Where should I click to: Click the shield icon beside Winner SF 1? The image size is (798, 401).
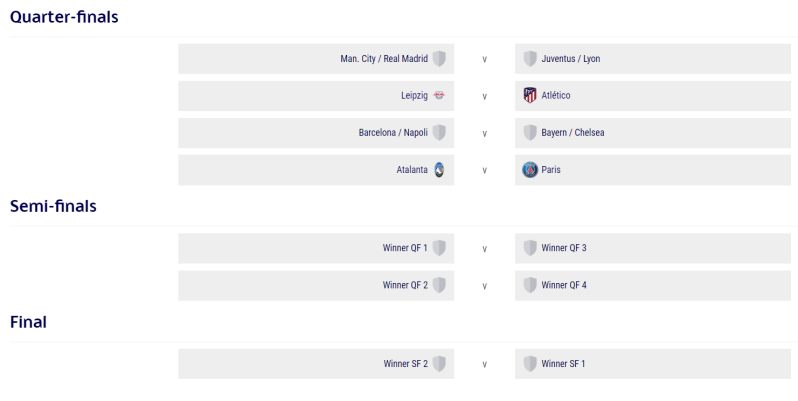[x=530, y=363]
